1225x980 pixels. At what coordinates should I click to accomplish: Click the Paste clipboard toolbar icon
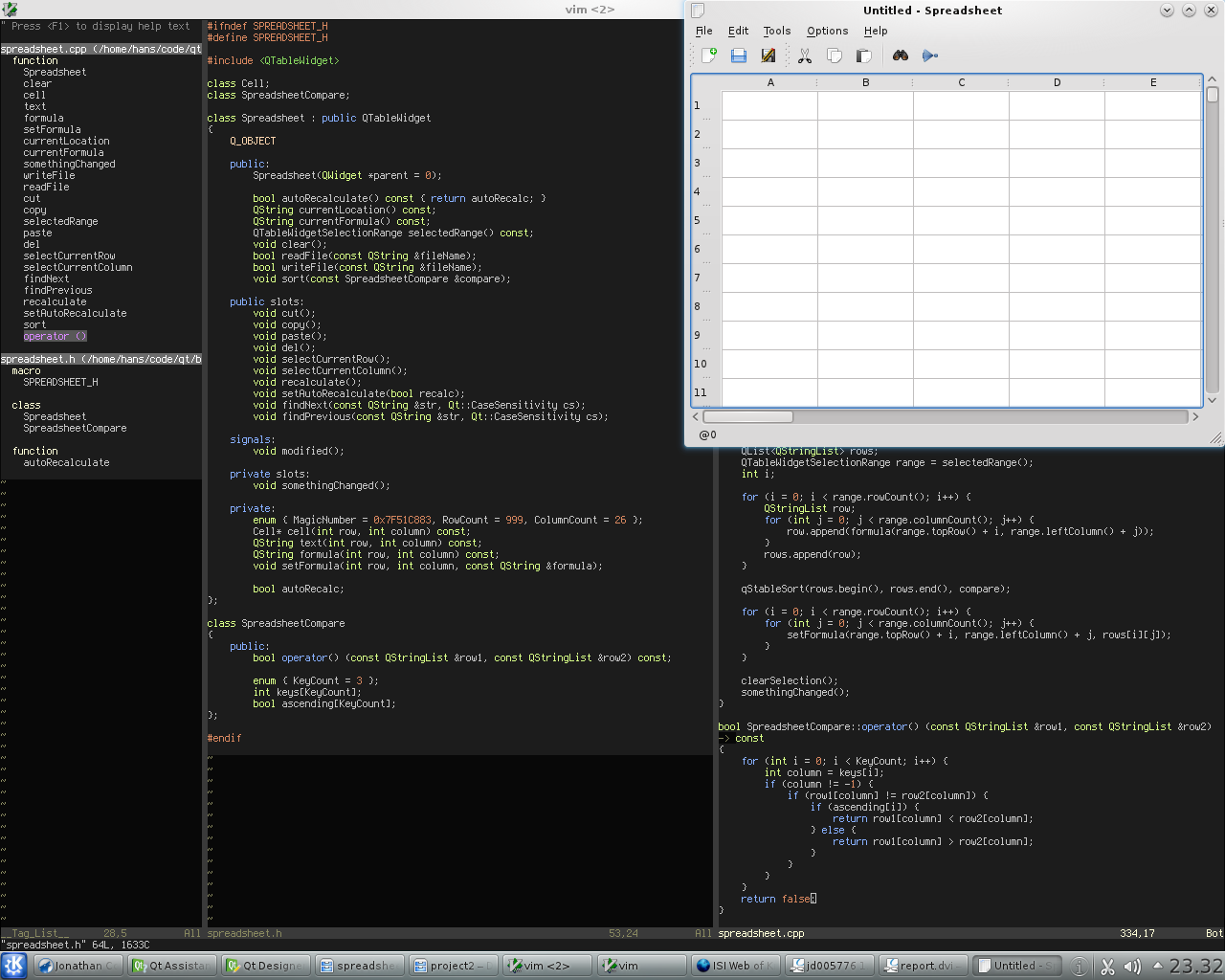(x=863, y=56)
